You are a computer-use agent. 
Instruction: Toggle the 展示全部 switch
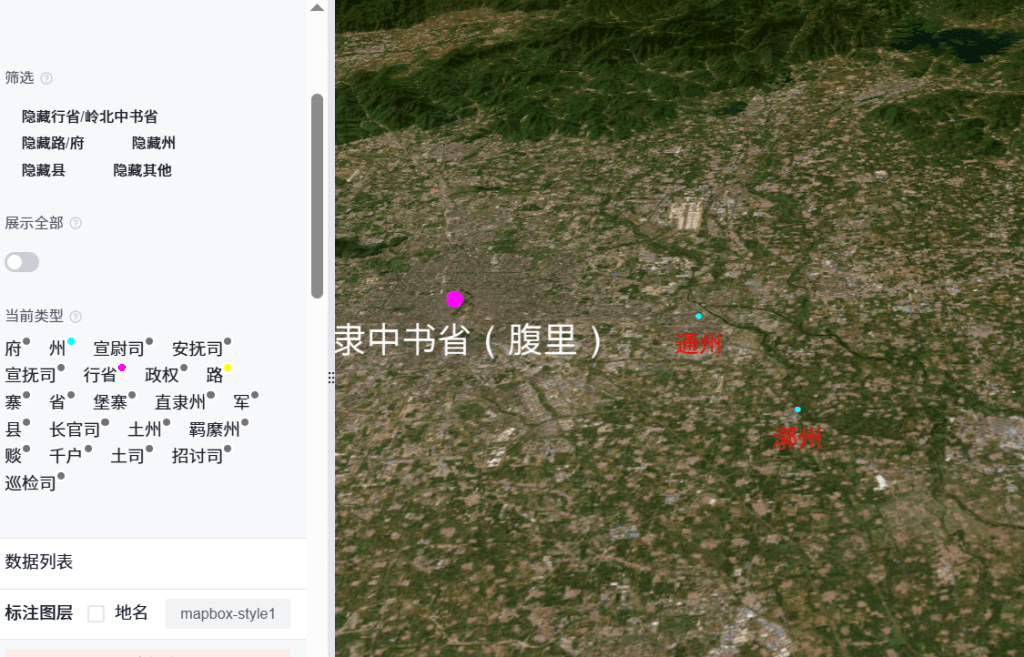22,262
